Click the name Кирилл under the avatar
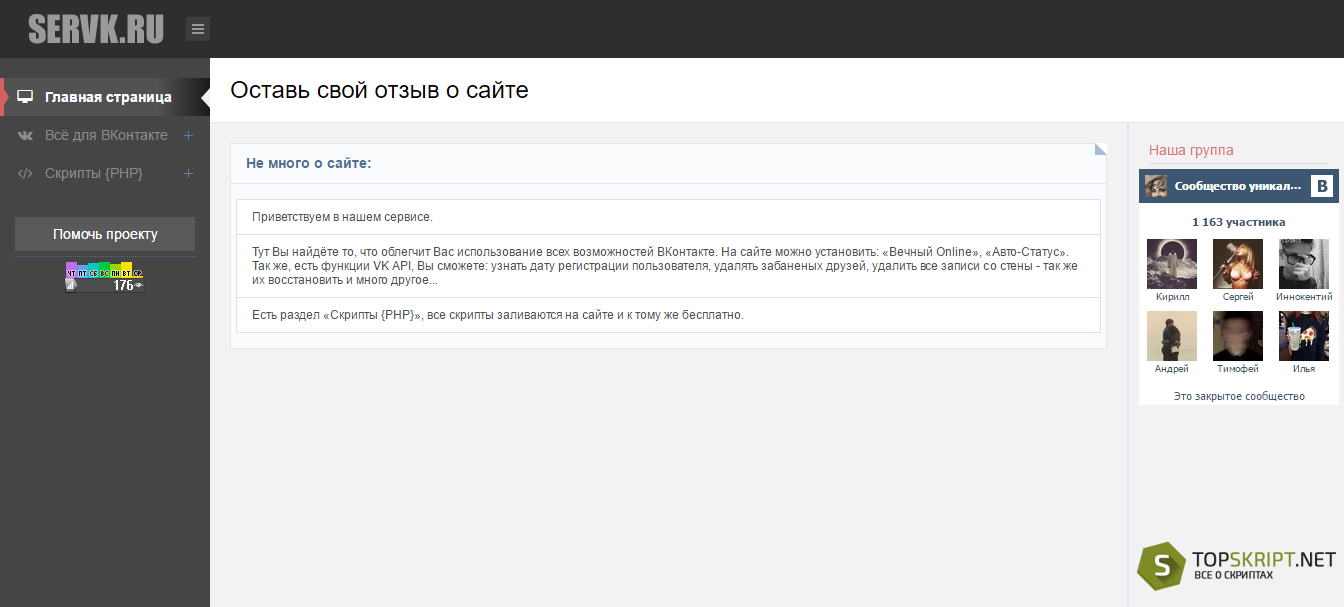This screenshot has width=1344, height=607. [1172, 297]
